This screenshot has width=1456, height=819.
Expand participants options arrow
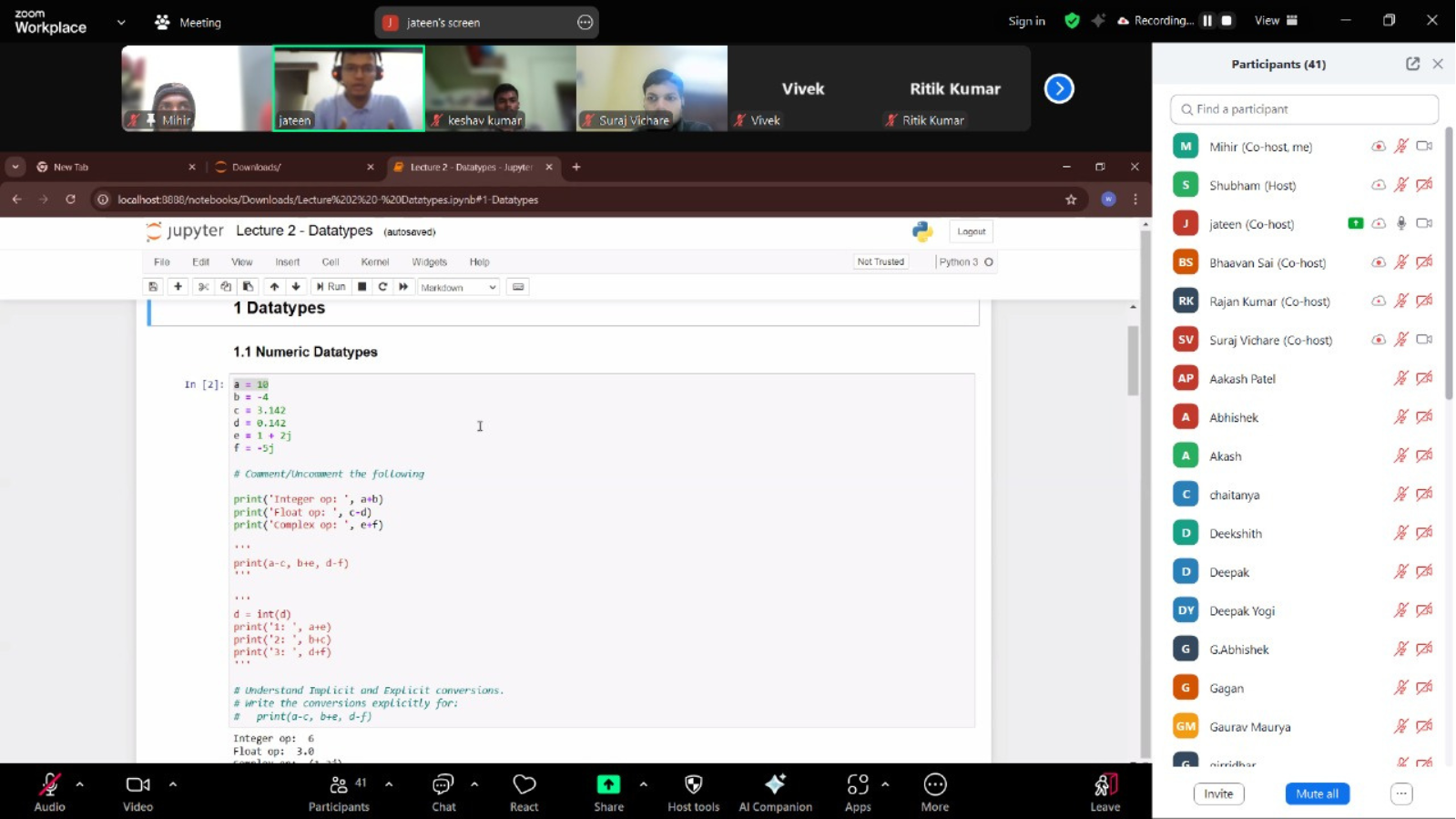(x=389, y=783)
